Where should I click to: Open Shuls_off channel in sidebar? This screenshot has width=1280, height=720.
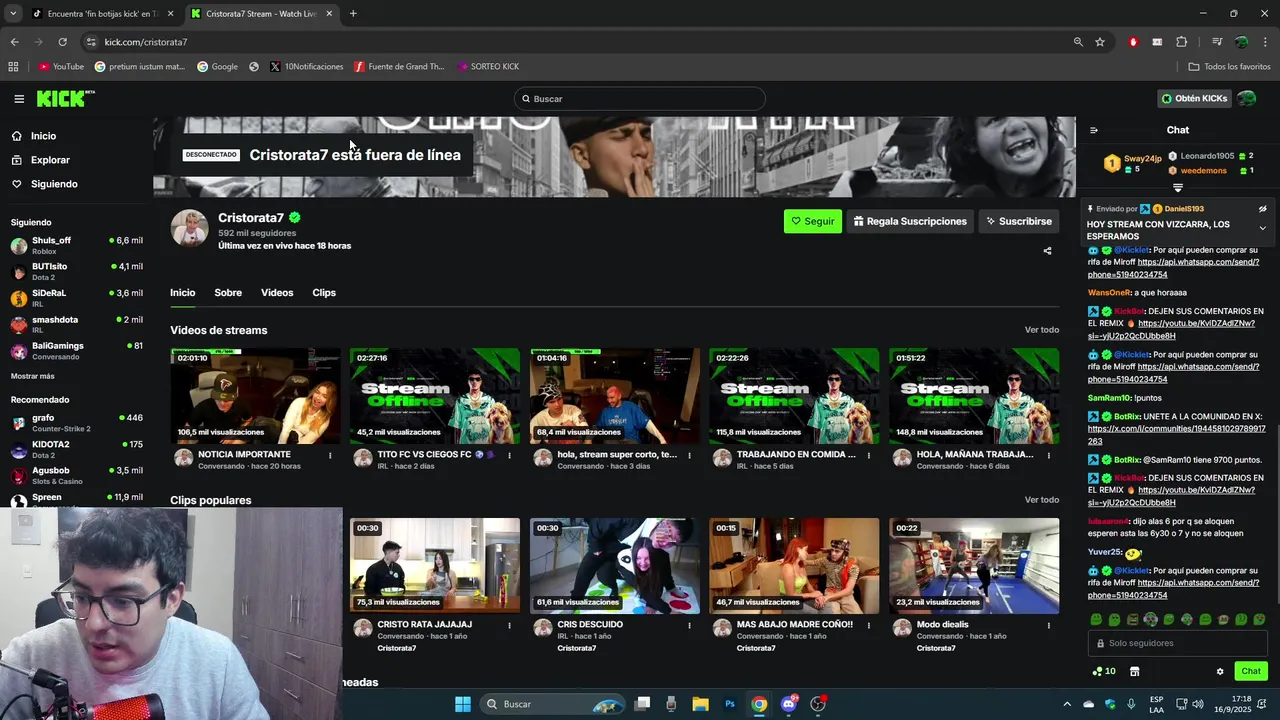(x=75, y=245)
